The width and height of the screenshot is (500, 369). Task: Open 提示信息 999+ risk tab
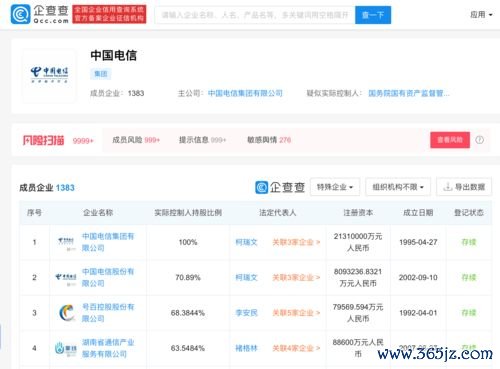(203, 140)
